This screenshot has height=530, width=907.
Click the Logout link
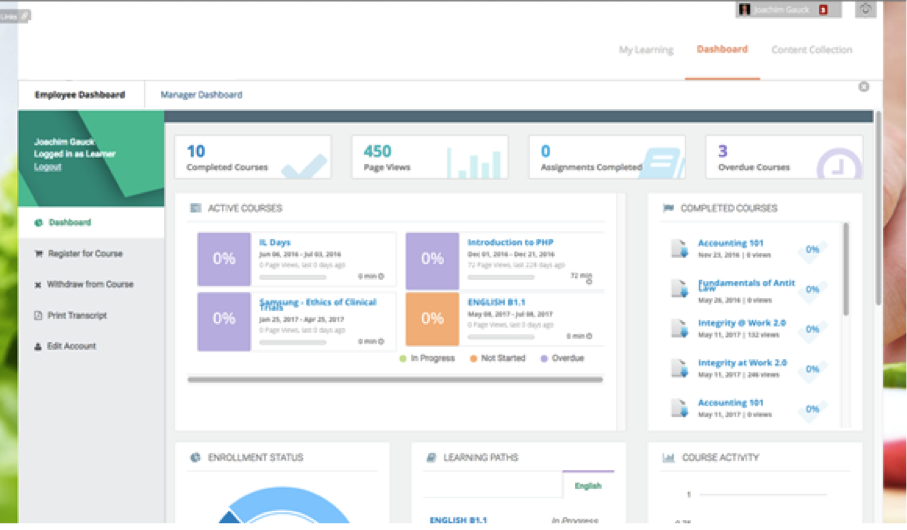pos(47,167)
